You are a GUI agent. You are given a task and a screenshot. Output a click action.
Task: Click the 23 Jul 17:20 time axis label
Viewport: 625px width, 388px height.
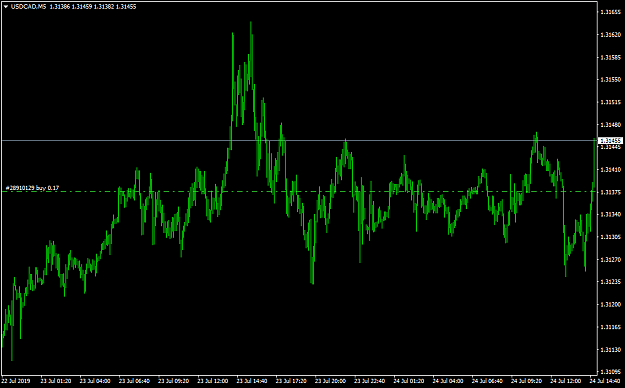(x=291, y=381)
